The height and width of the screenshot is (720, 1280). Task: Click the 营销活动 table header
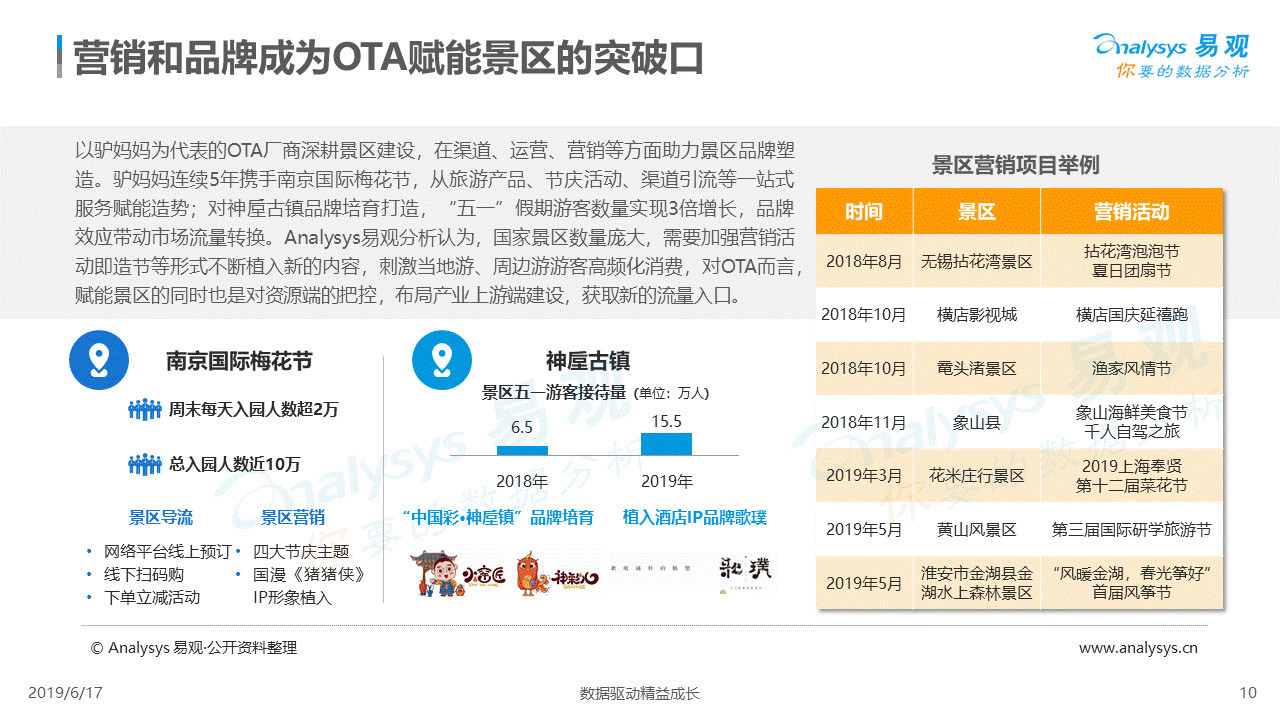coord(1132,211)
